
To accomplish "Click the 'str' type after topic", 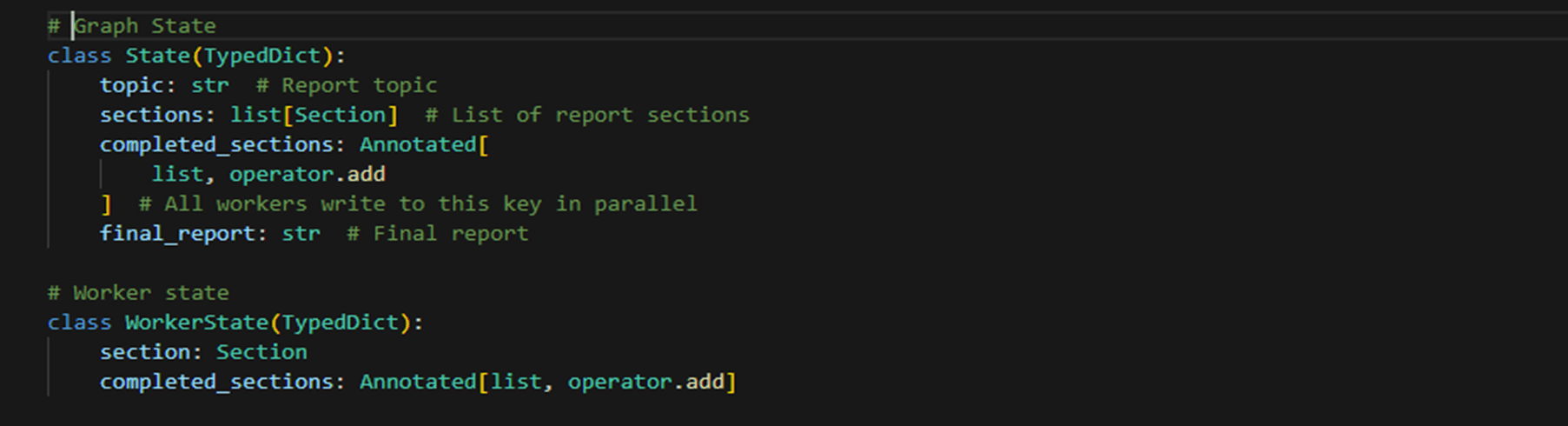I will tap(210, 85).
